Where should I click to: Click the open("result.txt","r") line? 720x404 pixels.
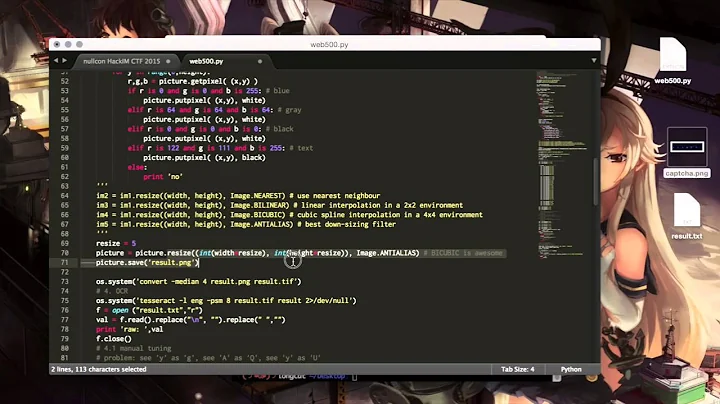point(149,310)
